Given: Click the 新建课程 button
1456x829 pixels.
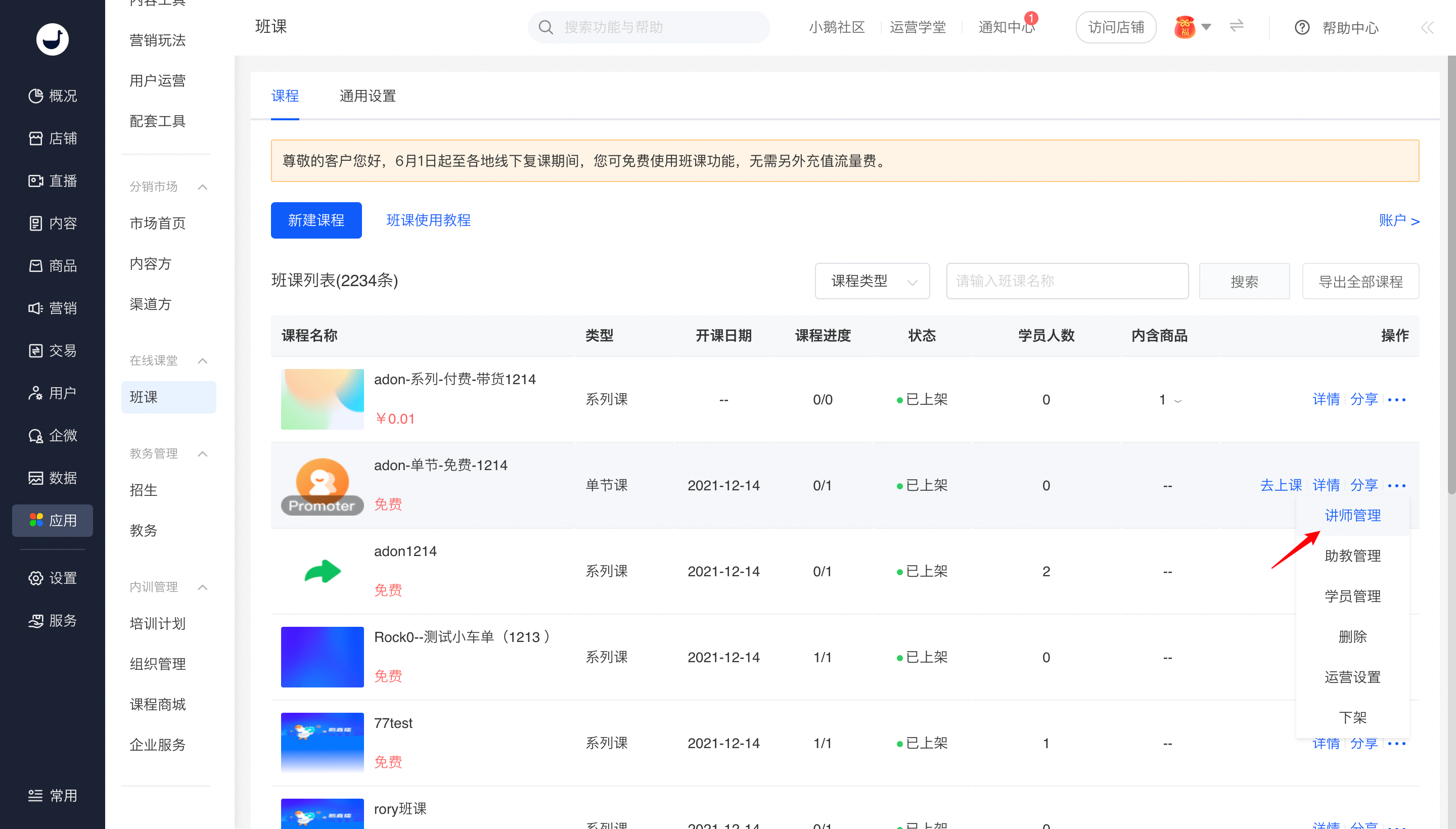Looking at the screenshot, I should click(x=316, y=220).
